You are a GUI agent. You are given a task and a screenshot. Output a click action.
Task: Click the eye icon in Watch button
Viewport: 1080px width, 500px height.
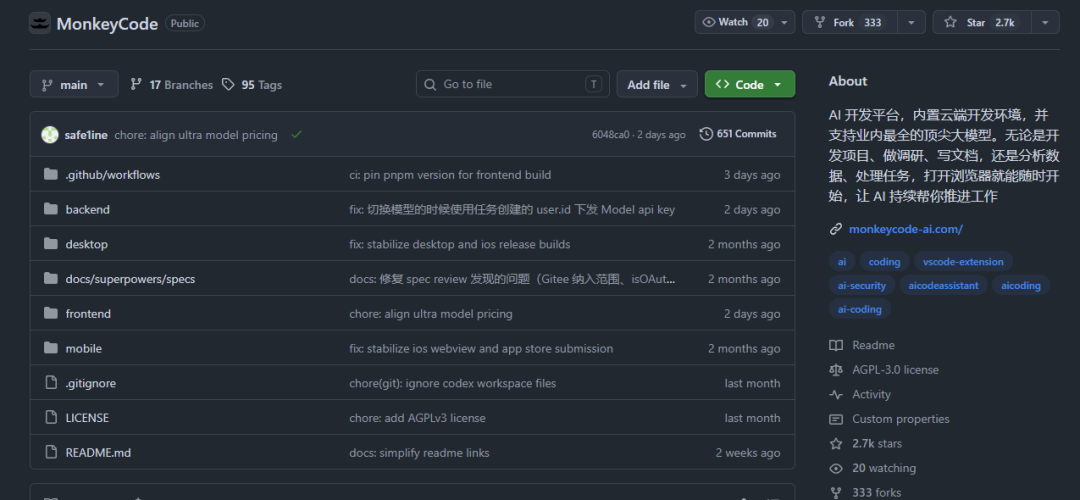click(709, 22)
